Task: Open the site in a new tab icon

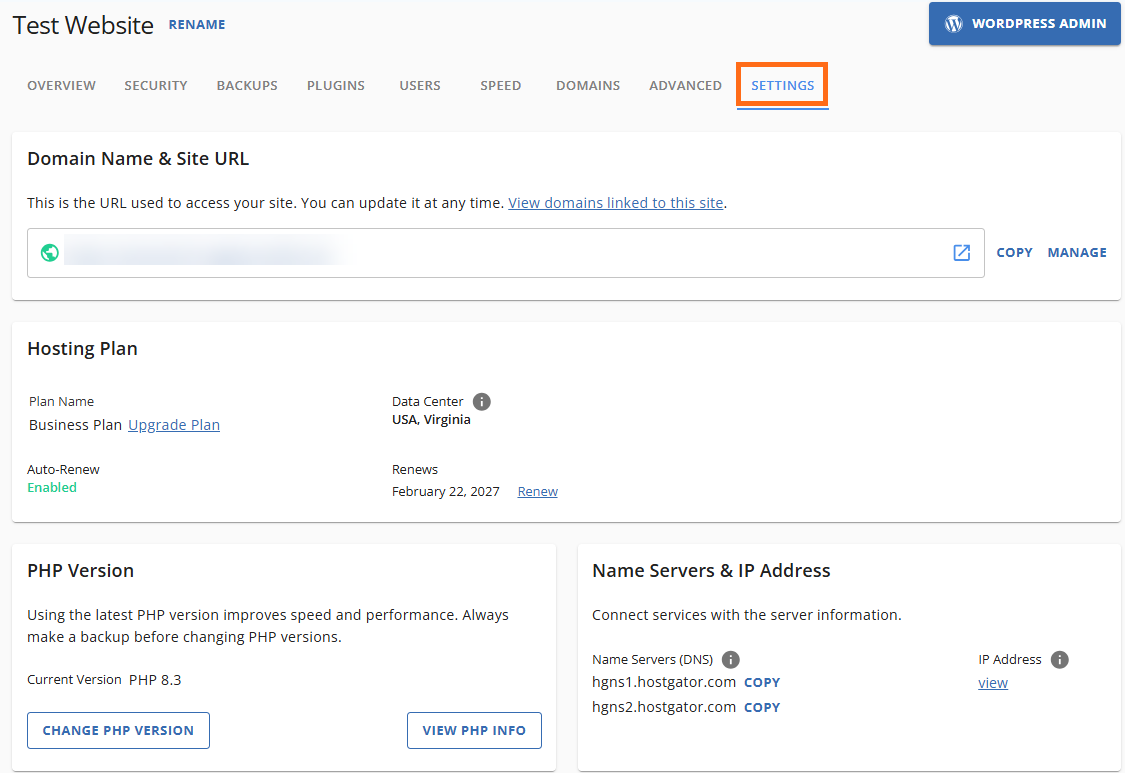Action: tap(961, 253)
